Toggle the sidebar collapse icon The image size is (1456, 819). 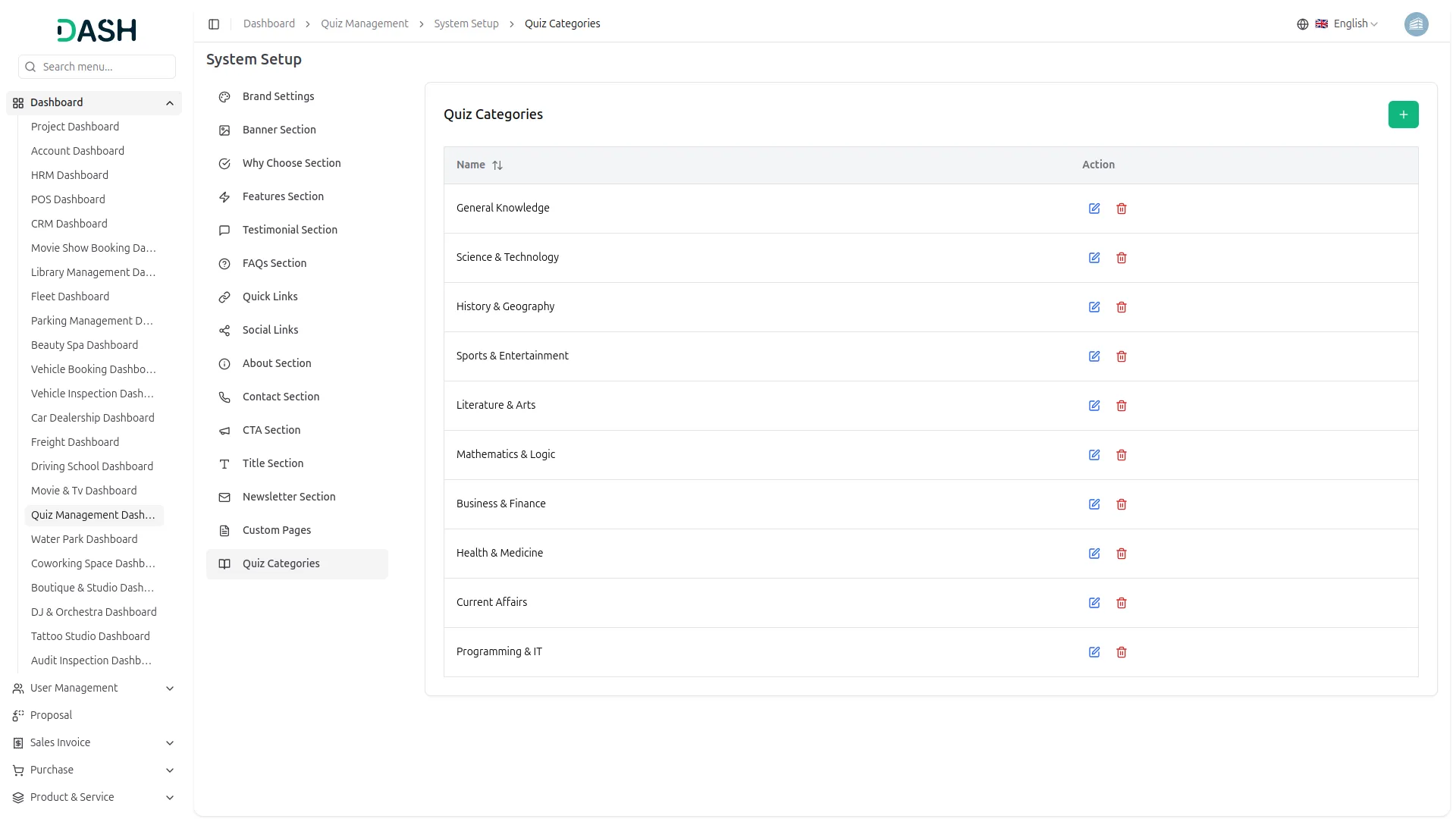(214, 24)
